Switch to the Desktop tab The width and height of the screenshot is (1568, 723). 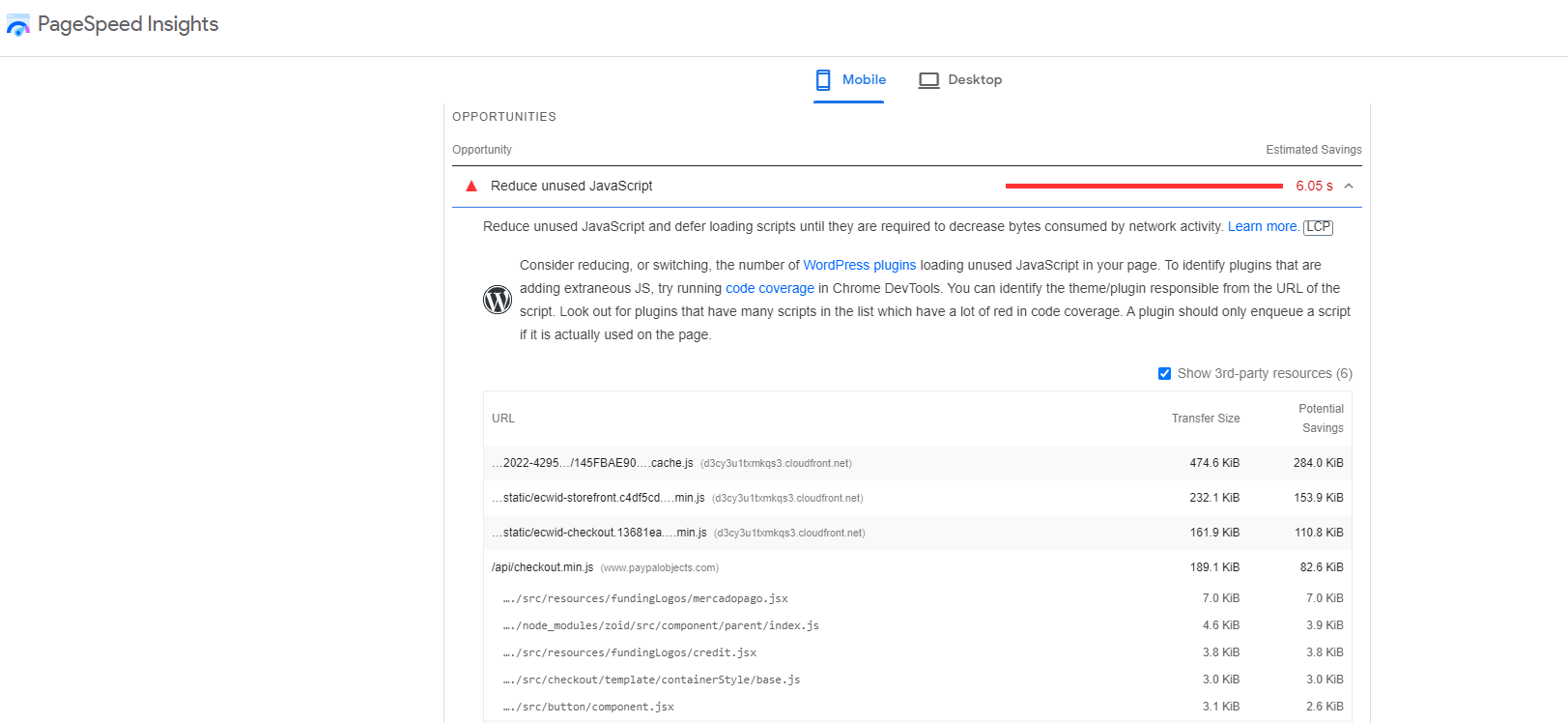(x=960, y=79)
